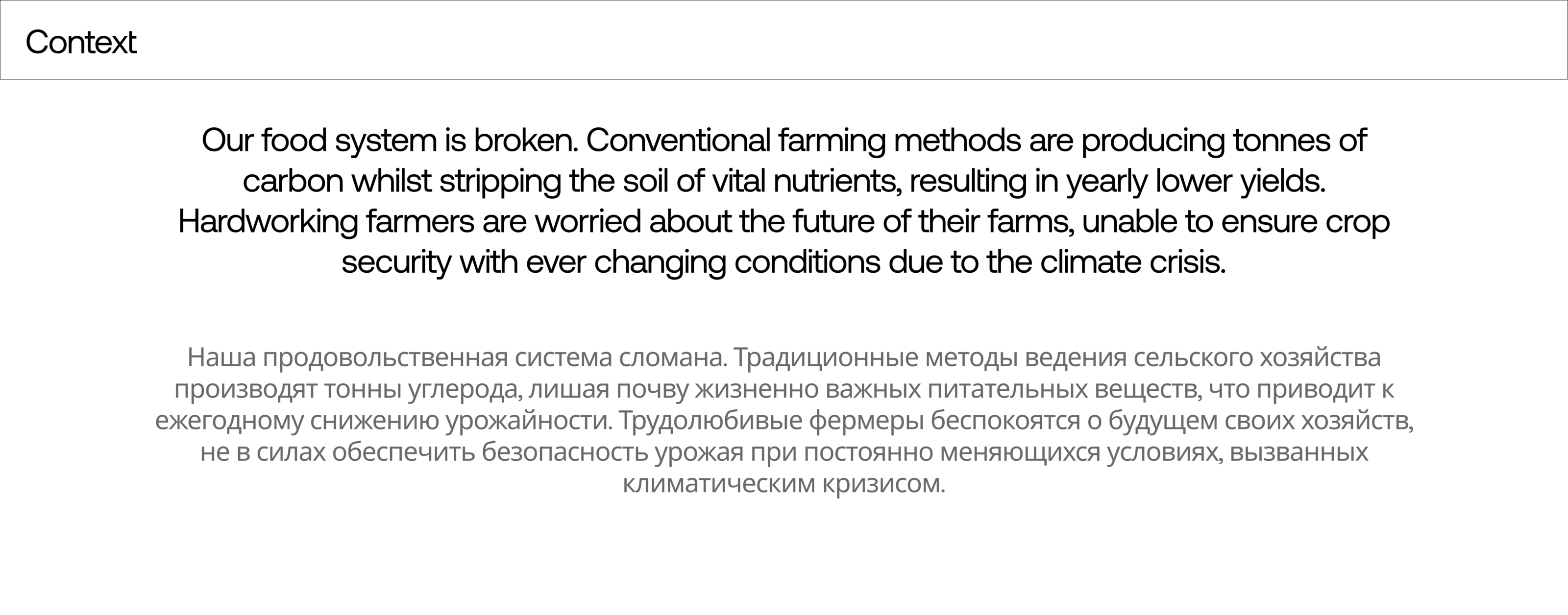This screenshot has height=615, width=1568.
Task: Click the phrase "yearly lower yields"
Action: pyautogui.click(x=1195, y=181)
